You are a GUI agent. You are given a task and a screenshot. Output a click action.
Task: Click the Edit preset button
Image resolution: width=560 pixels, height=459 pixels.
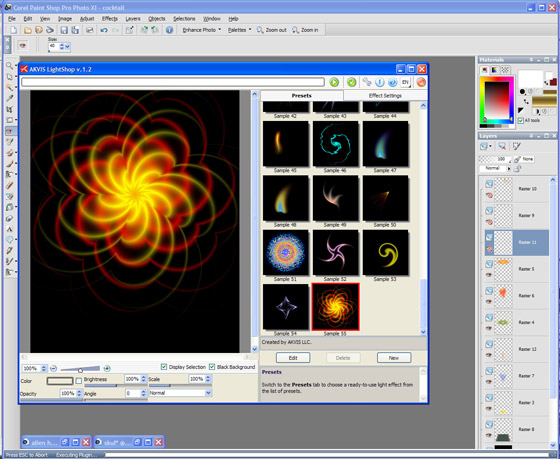tap(293, 358)
